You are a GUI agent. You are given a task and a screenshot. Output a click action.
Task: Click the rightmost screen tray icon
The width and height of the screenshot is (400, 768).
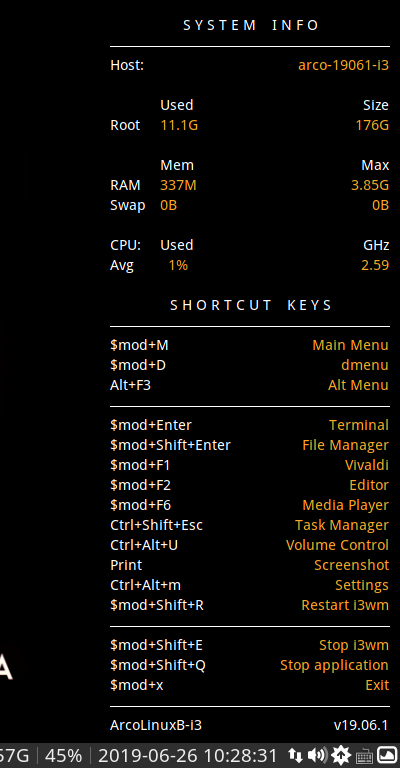pos(387,755)
